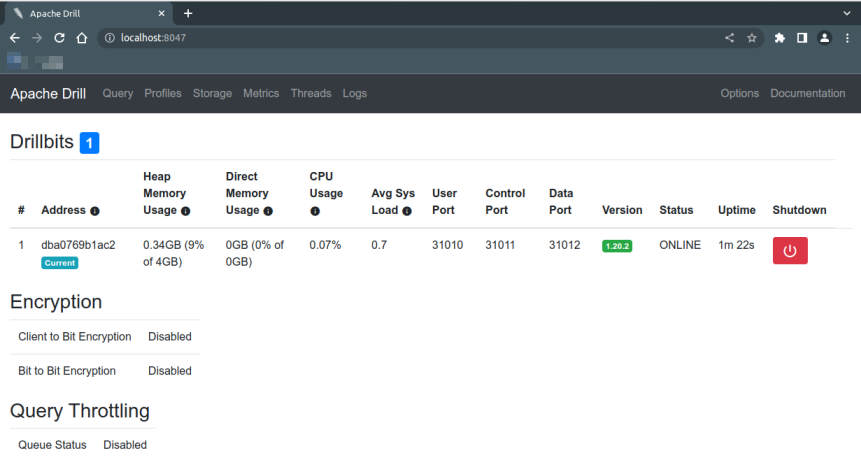Go back with browser back arrow
The height and width of the screenshot is (460, 861).
coord(15,38)
